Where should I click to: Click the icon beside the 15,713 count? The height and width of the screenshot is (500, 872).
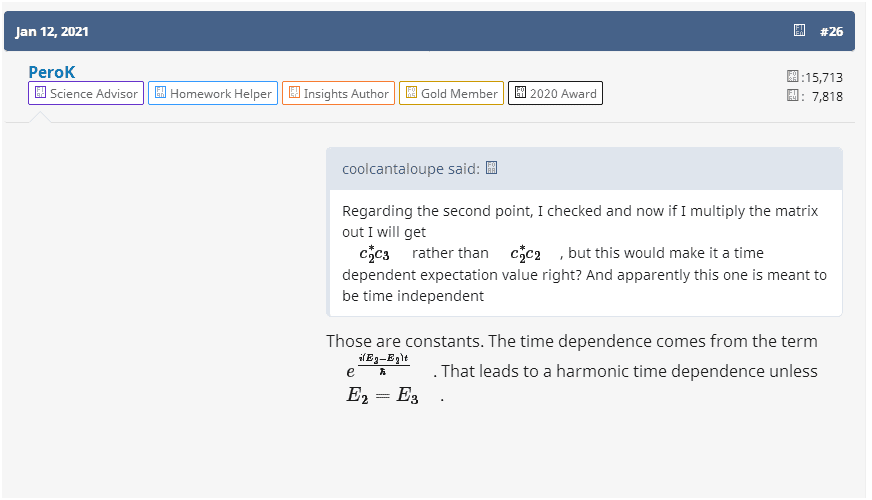pos(793,77)
